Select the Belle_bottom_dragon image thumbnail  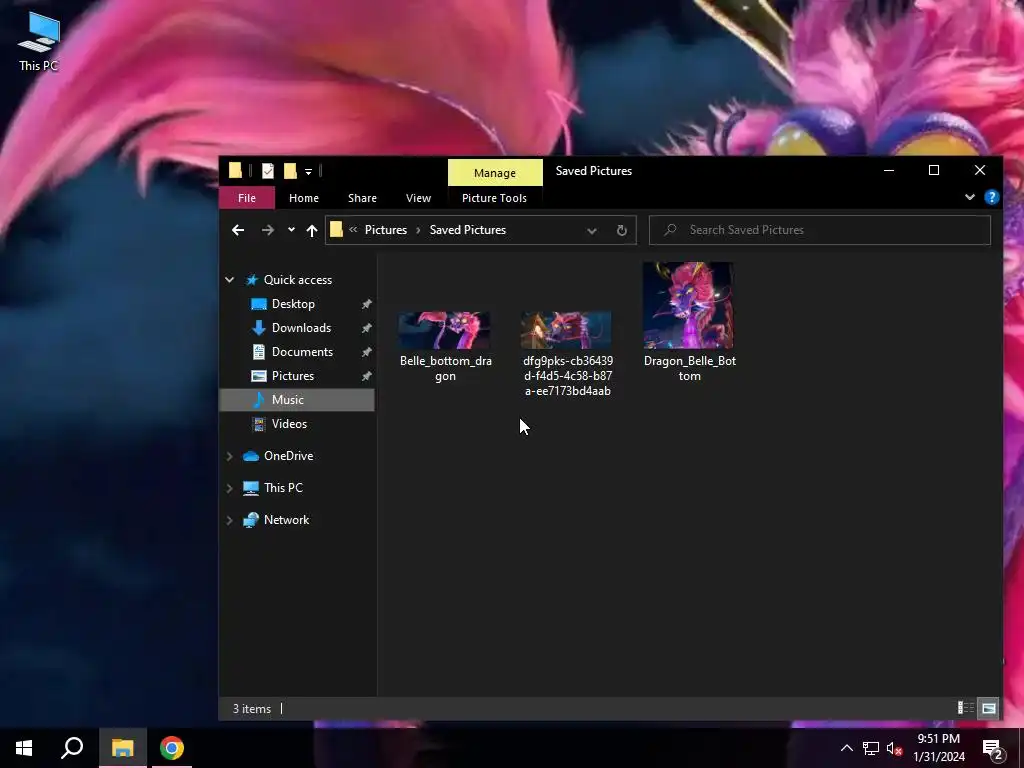point(445,330)
